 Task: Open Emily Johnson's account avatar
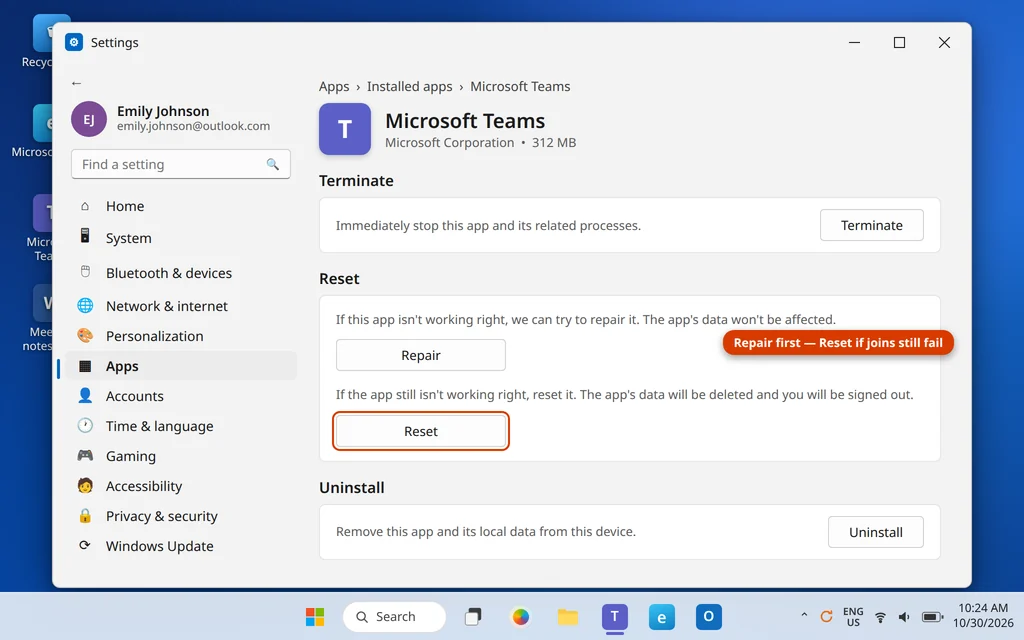point(89,119)
